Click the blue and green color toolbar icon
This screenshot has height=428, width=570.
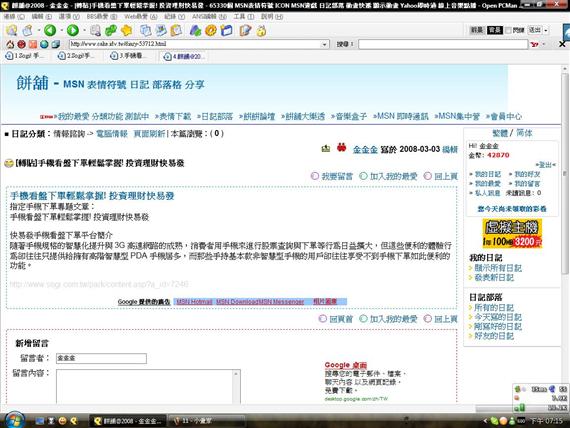(x=195, y=30)
